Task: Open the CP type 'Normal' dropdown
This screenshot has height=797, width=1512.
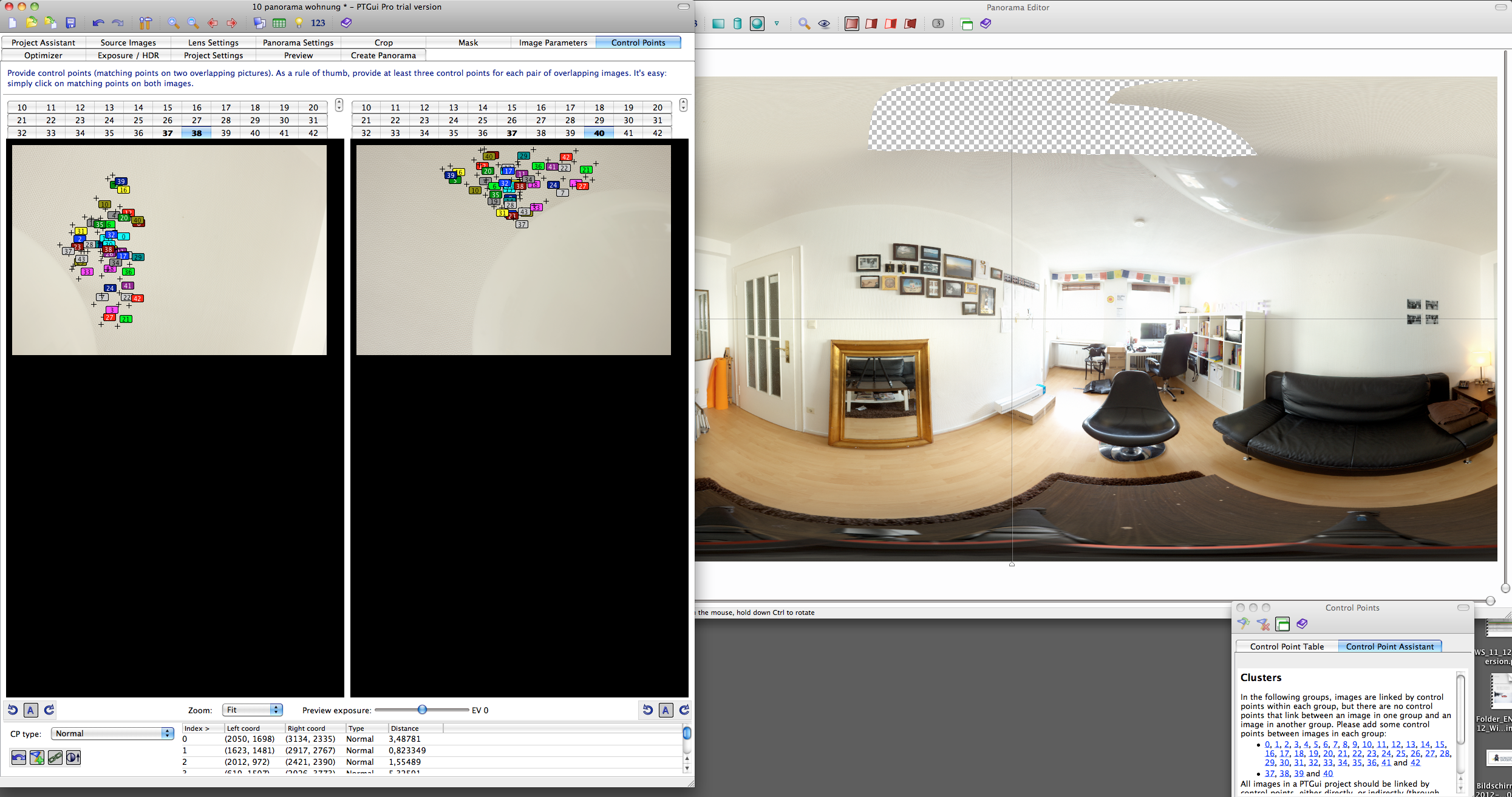Action: click(x=112, y=733)
